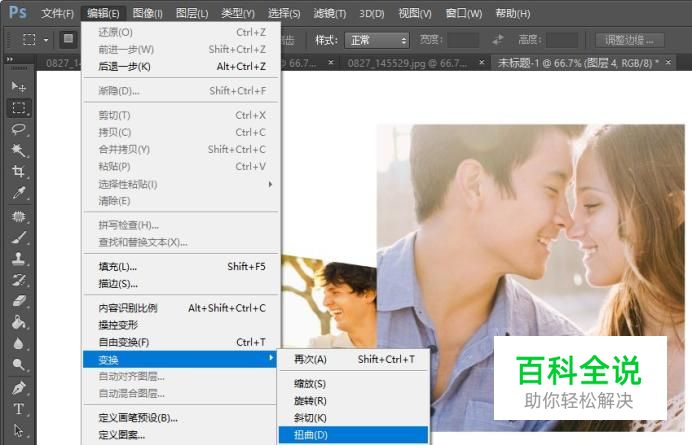Viewport: 692px width, 445px height.
Task: Open the 类型(Y) menu
Action: point(238,14)
